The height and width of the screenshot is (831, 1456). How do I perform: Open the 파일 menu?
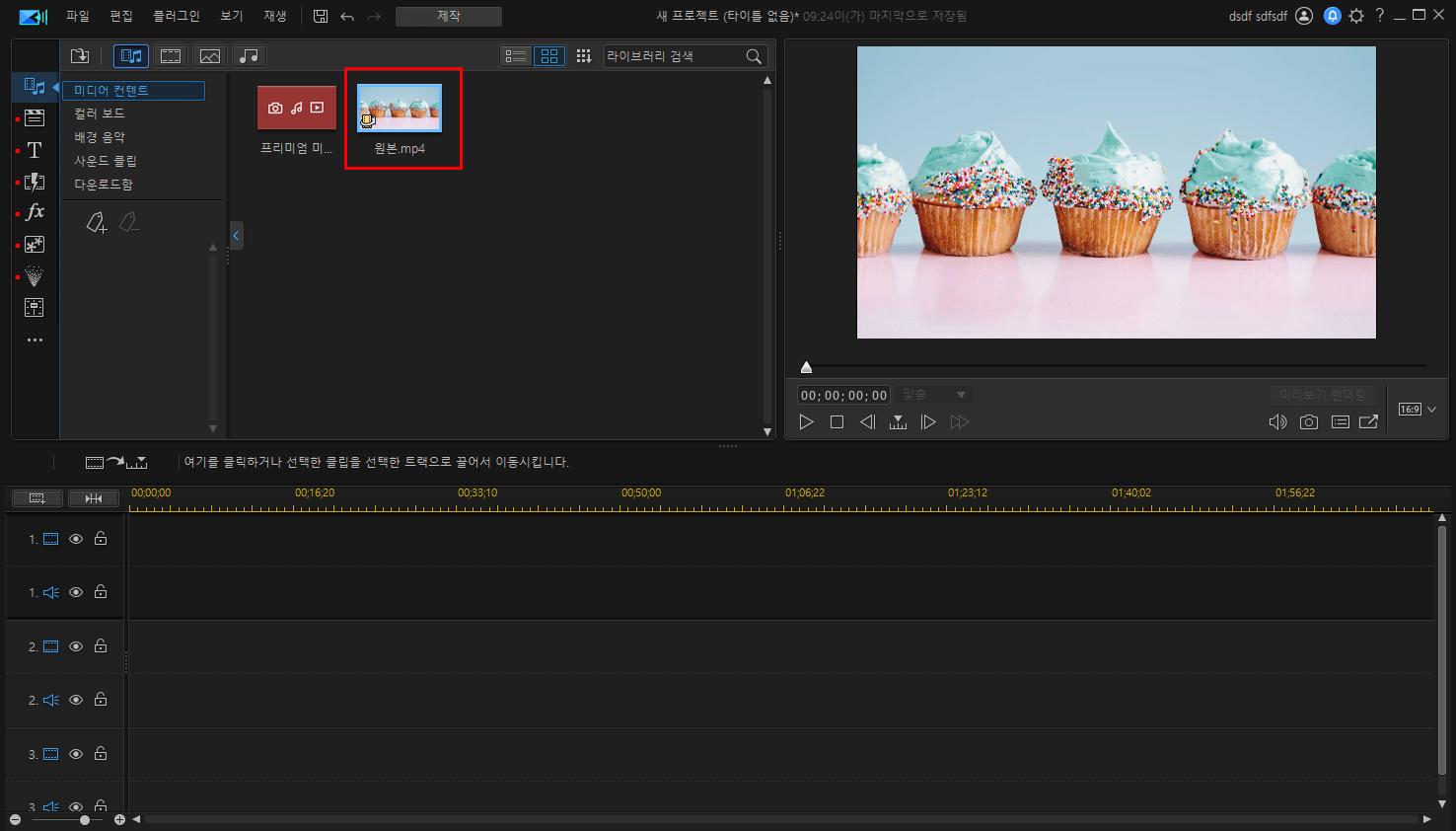77,16
